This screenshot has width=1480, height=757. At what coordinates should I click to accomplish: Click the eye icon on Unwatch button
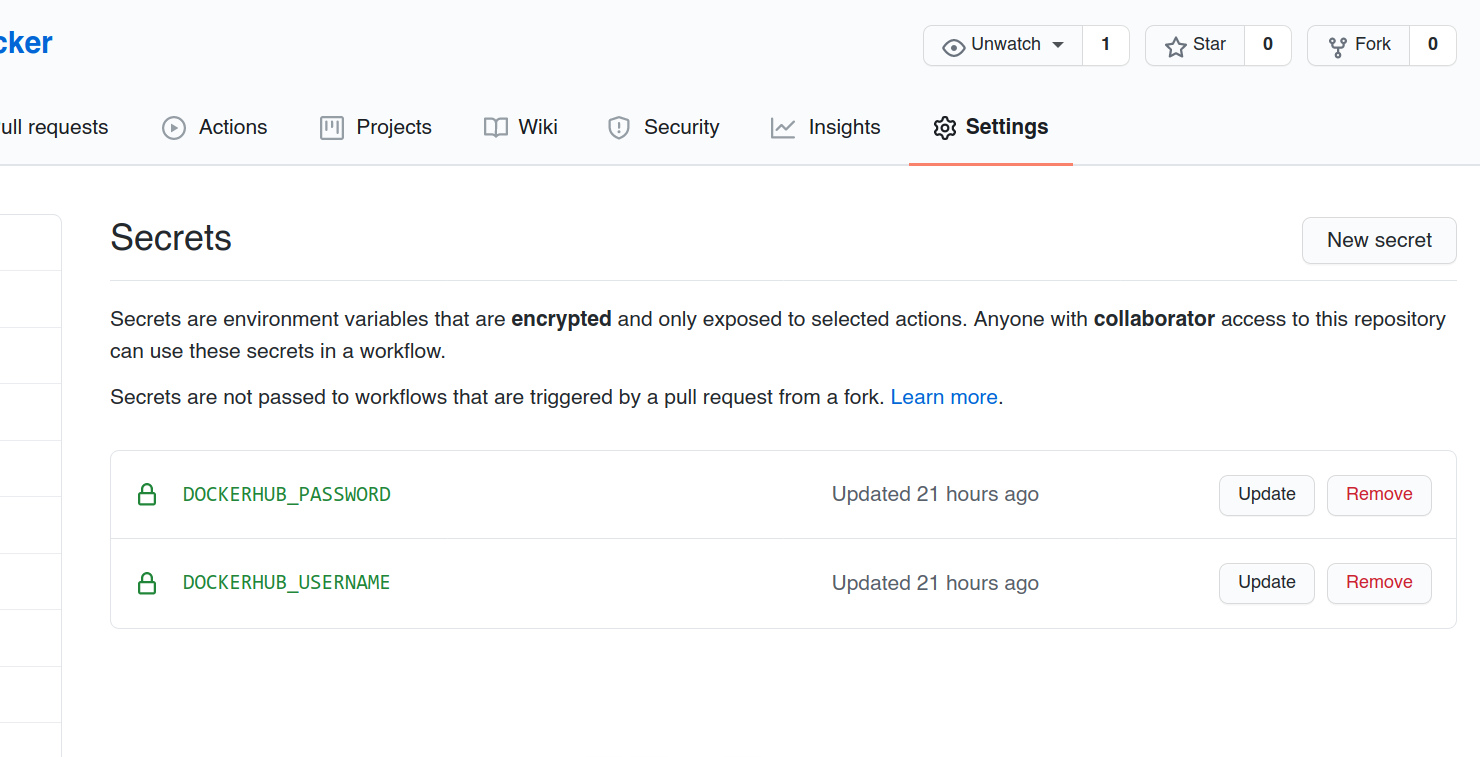tap(954, 46)
